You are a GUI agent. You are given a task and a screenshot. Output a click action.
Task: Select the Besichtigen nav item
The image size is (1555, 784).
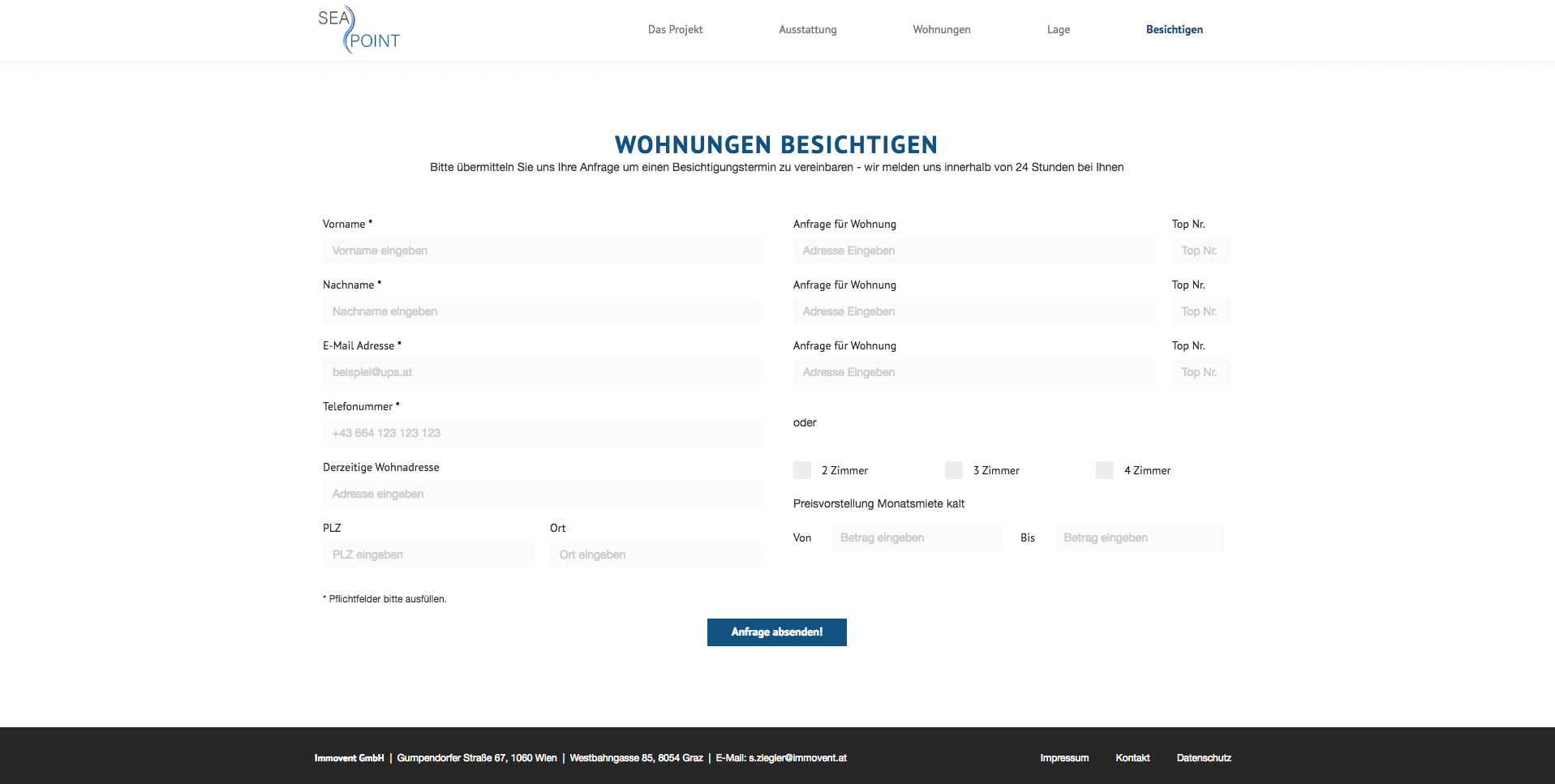pos(1174,30)
